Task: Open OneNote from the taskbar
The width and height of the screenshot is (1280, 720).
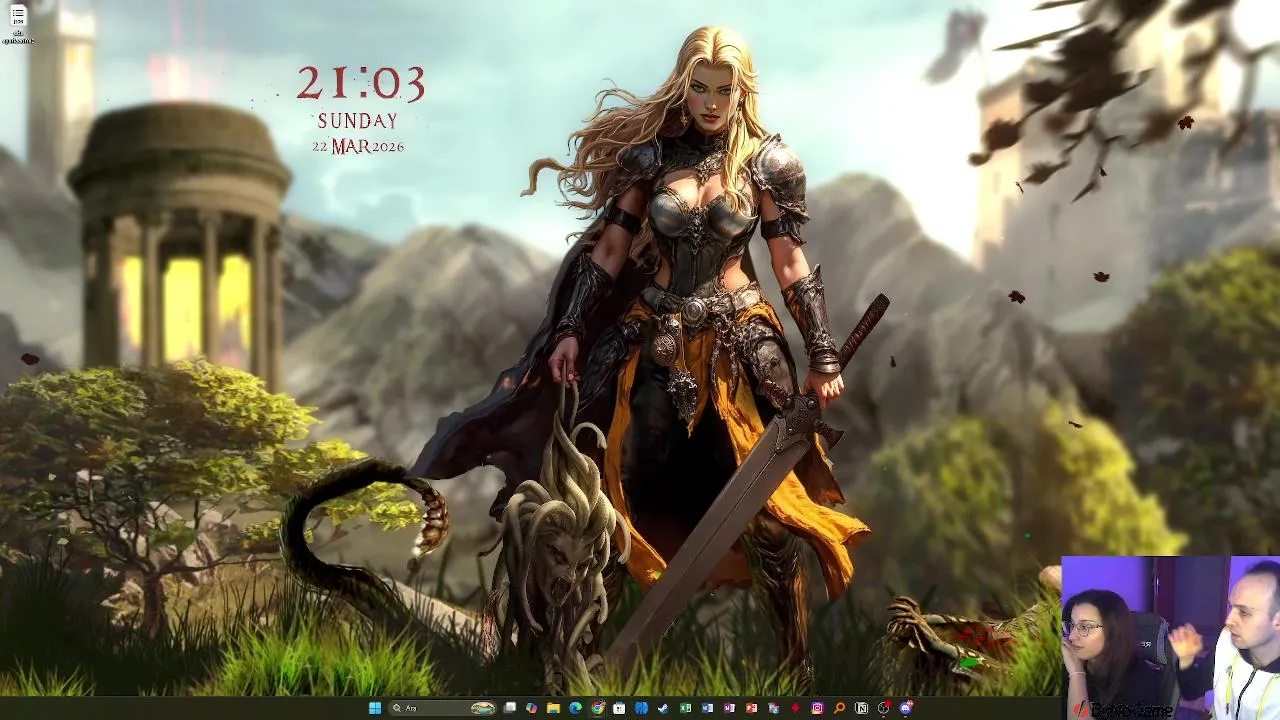Action: pos(729,708)
